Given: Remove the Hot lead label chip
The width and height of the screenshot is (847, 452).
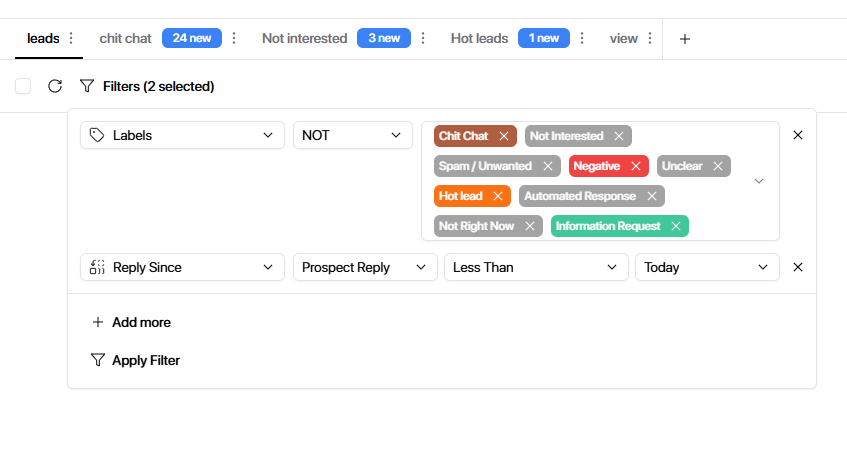Looking at the screenshot, I should (x=498, y=196).
